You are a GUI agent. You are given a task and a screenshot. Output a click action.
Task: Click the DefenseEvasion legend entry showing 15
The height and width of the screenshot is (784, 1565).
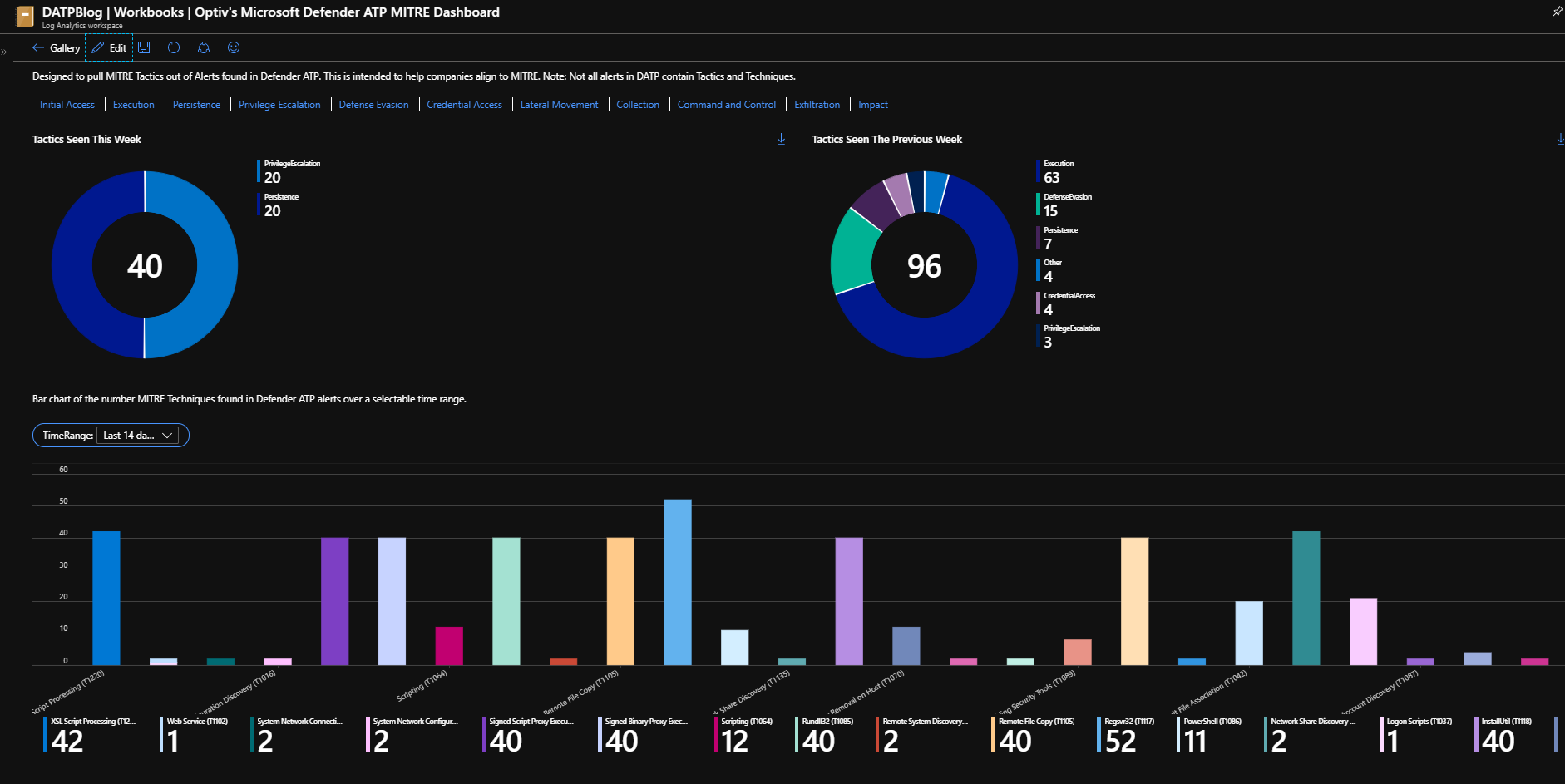click(x=1066, y=205)
